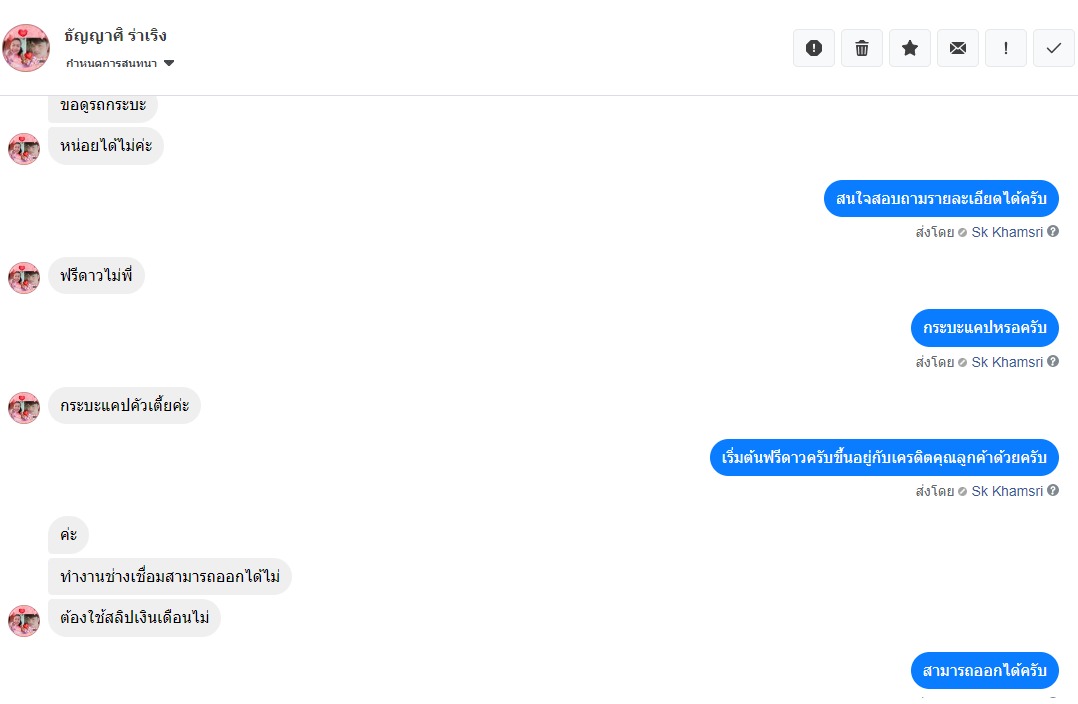Mark conversation done with checkmark icon
The width and height of the screenshot is (1078, 704).
pos(1053,48)
